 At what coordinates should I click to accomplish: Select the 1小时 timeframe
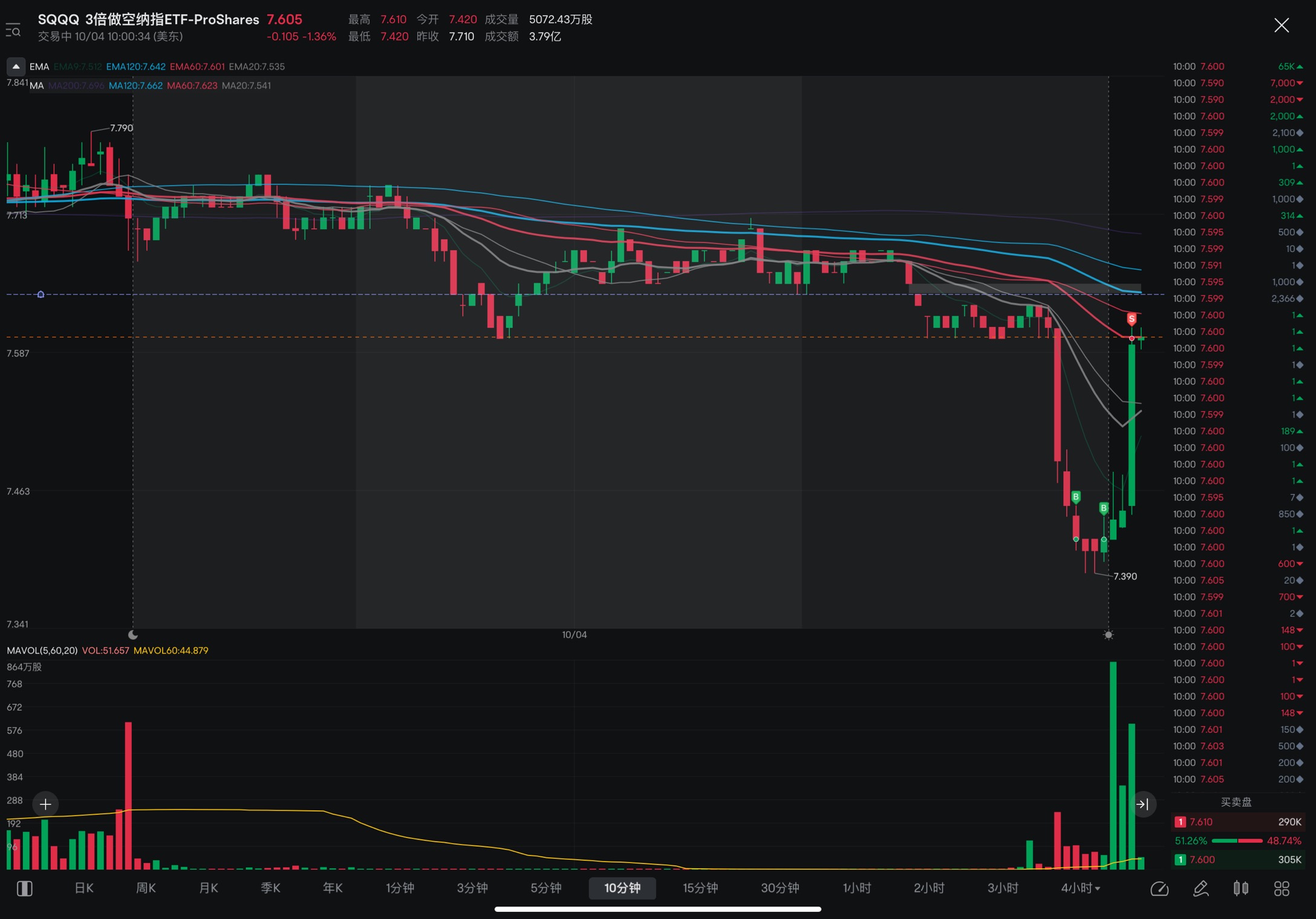857,888
